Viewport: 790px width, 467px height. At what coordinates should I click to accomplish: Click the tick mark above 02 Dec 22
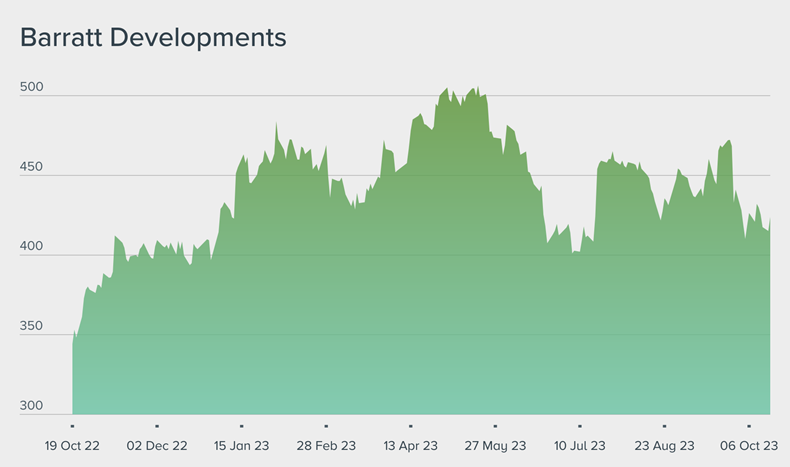tap(157, 425)
